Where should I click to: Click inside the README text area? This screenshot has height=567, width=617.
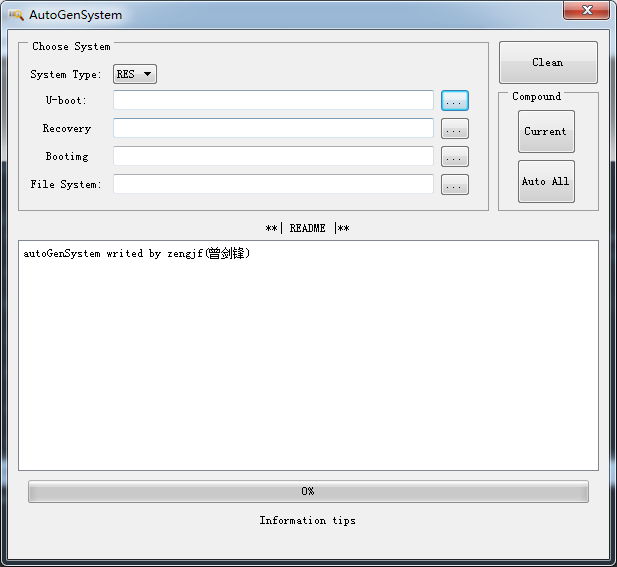(308, 355)
